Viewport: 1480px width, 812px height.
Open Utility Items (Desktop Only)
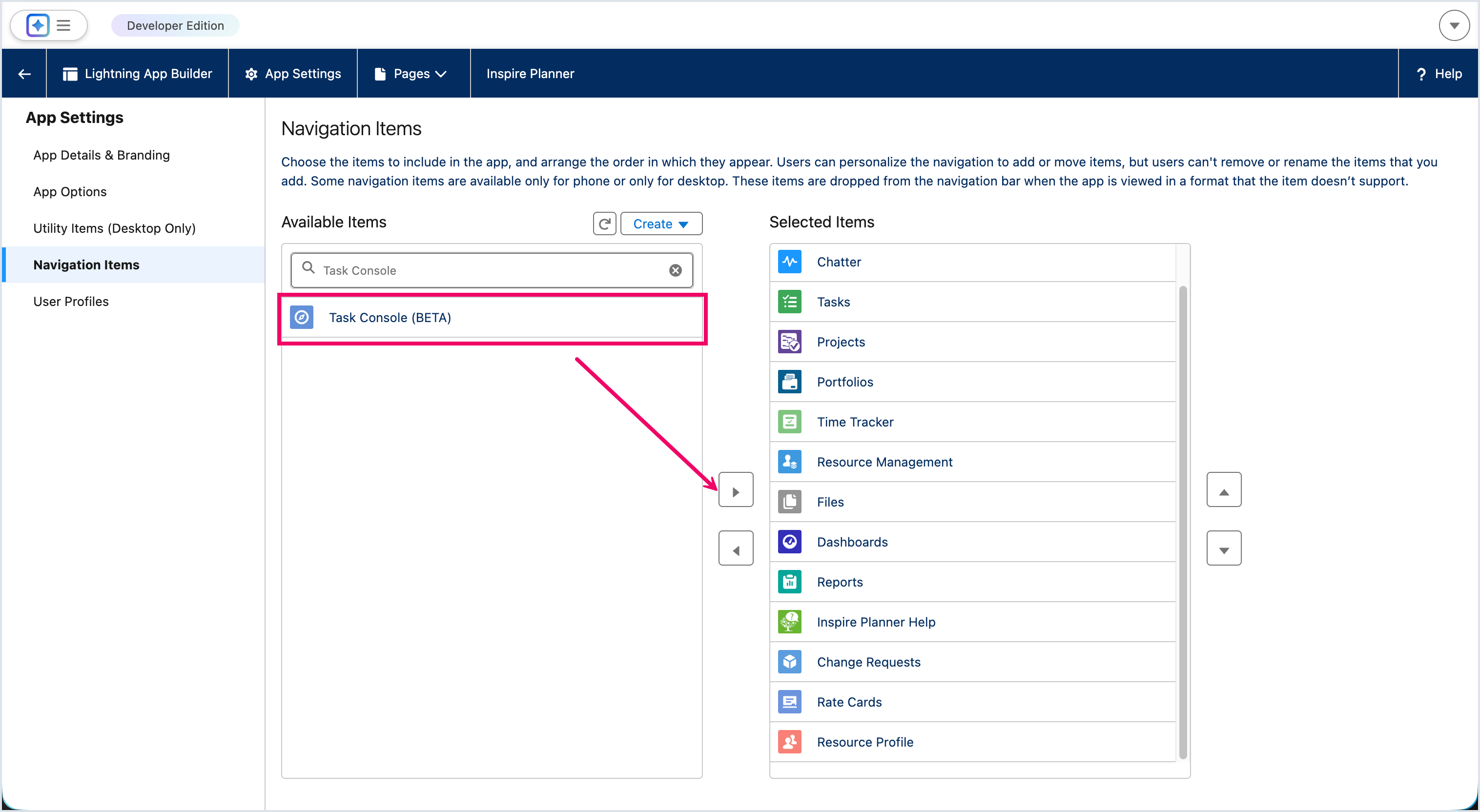click(x=114, y=228)
